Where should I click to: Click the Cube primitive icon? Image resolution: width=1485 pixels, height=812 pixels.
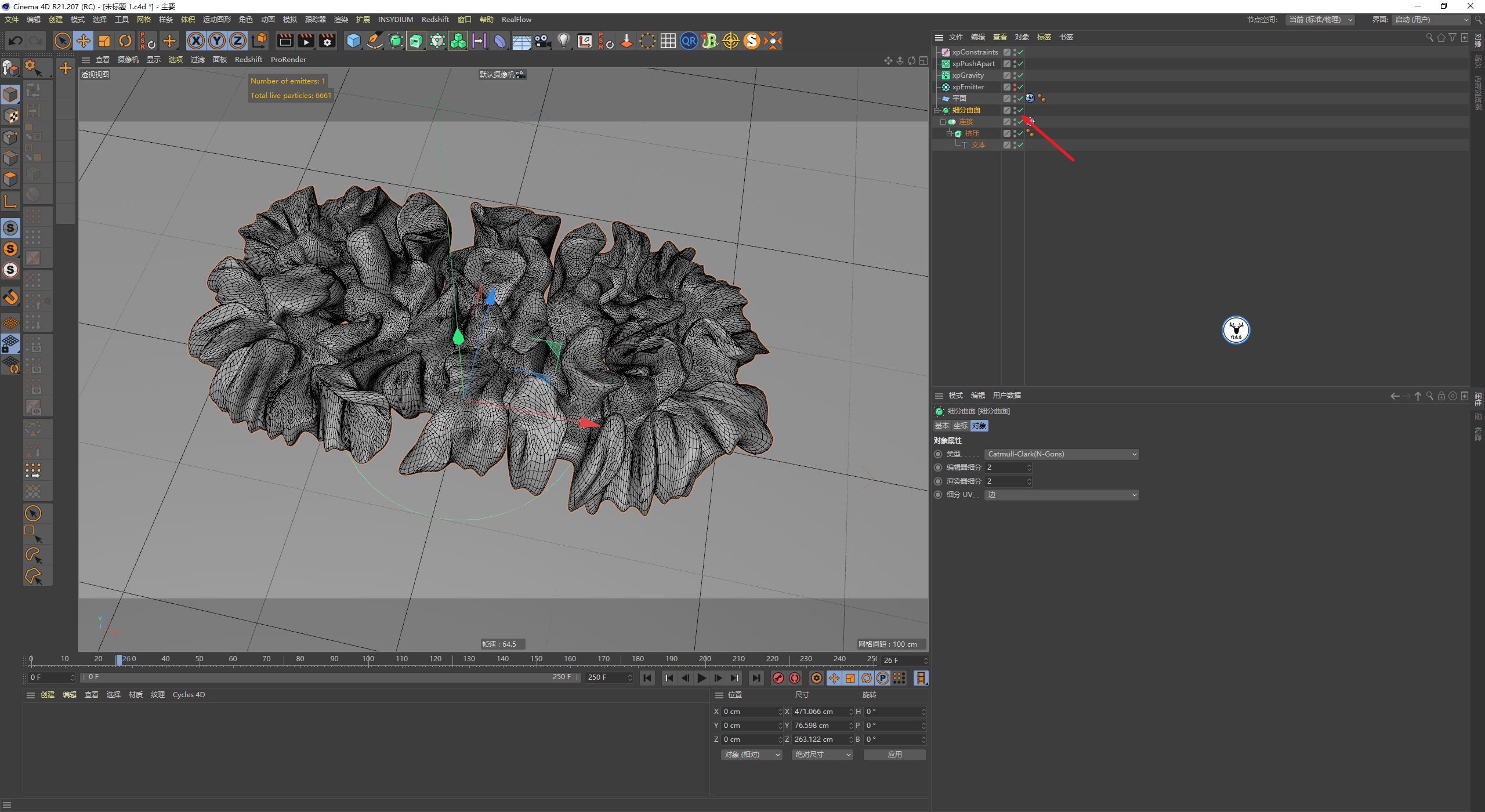(x=353, y=41)
